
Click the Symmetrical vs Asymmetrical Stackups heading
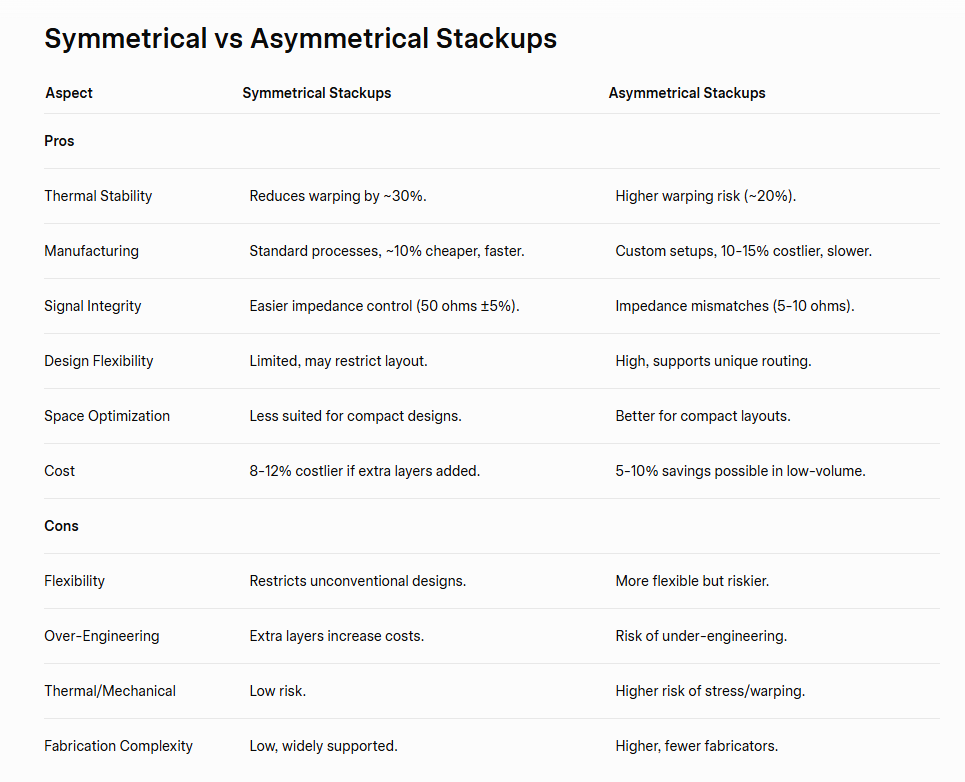[300, 39]
